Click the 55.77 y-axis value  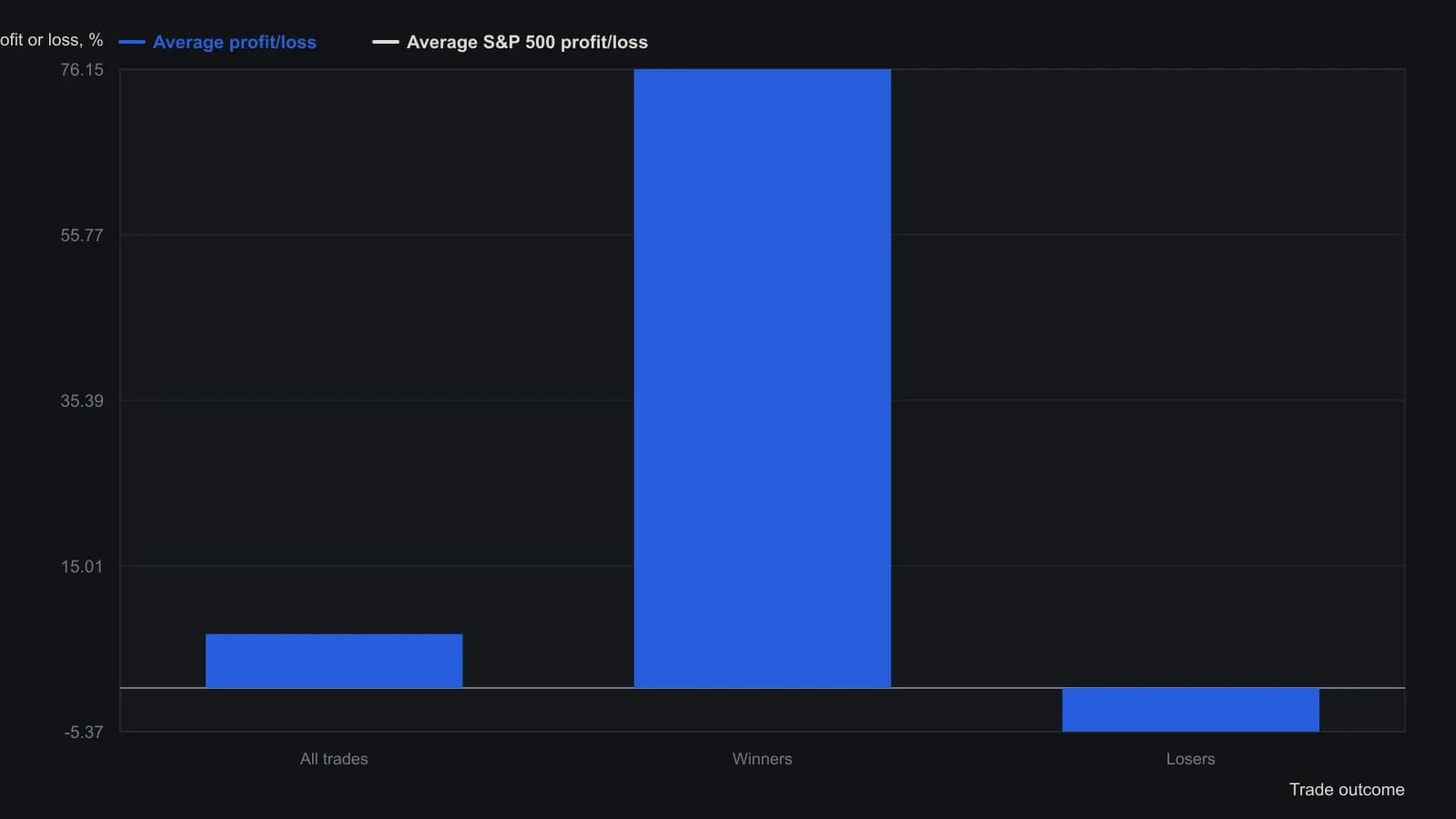[82, 236]
